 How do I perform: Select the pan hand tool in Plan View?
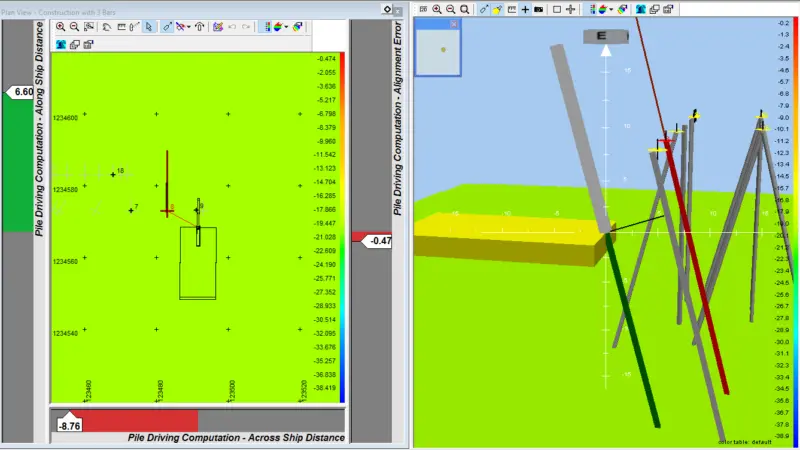(x=107, y=27)
